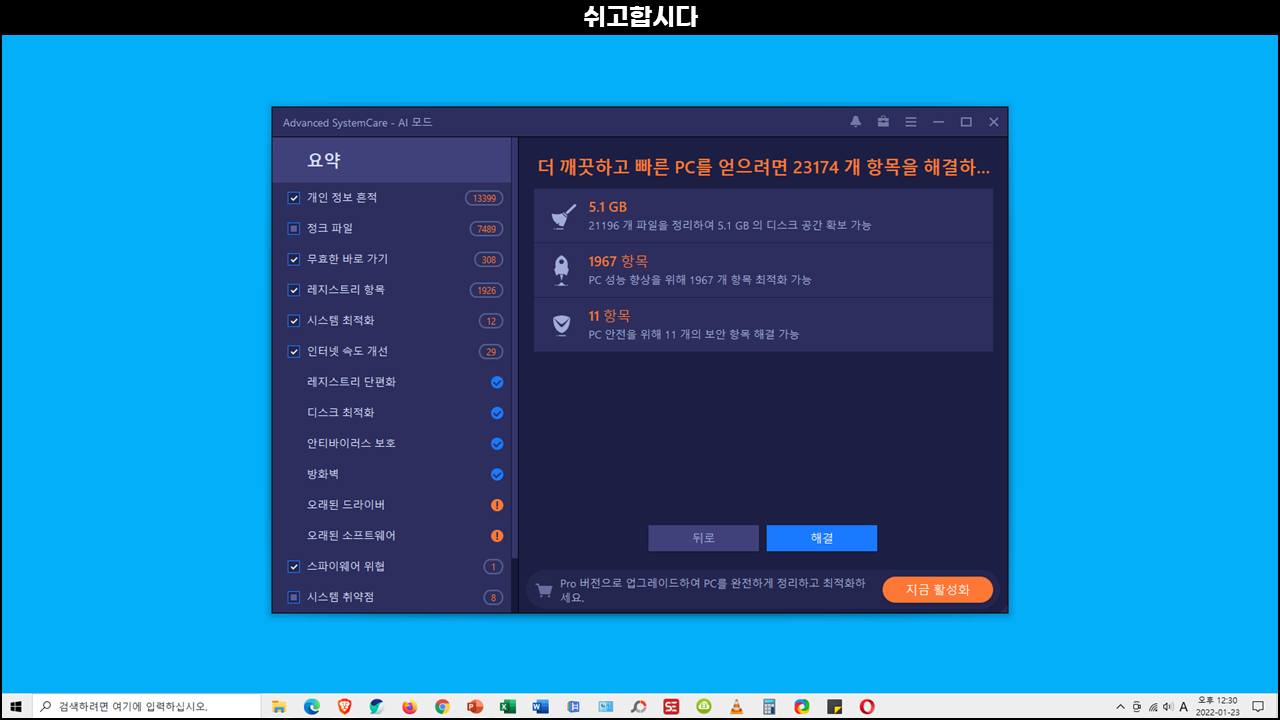1280x720 pixels.
Task: Click the orange warning icon for 오래된 소프트웨어
Action: point(497,536)
